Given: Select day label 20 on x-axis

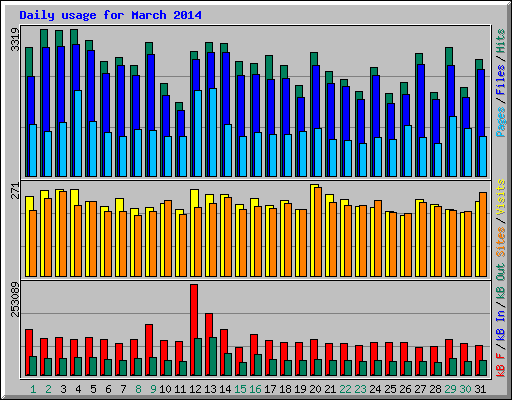Looking at the screenshot, I should 315,389.
